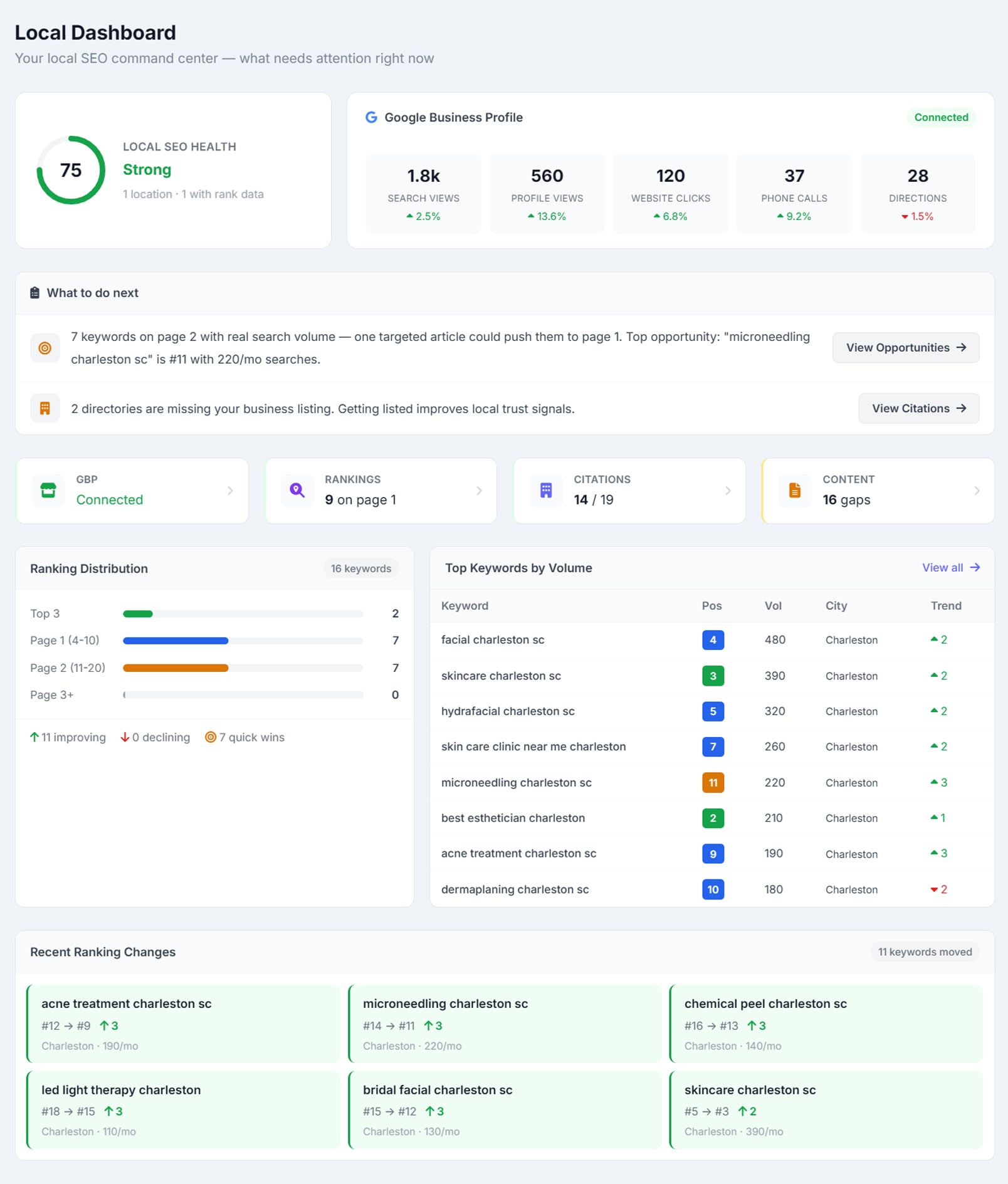The image size is (1008, 1184).
Task: Click the clipboard icon beside What to do next
Action: coord(35,293)
